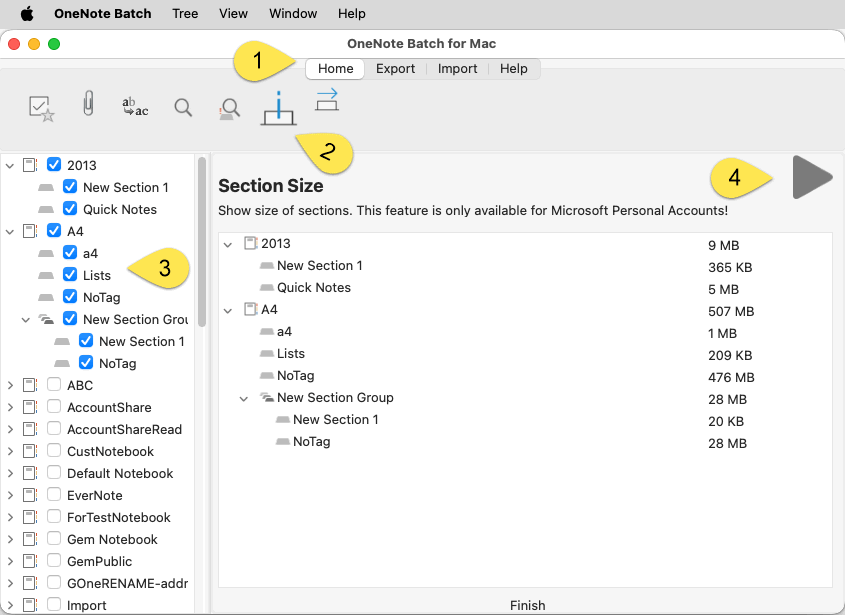Uncheck the Quick Notes section checkbox

[x=70, y=209]
